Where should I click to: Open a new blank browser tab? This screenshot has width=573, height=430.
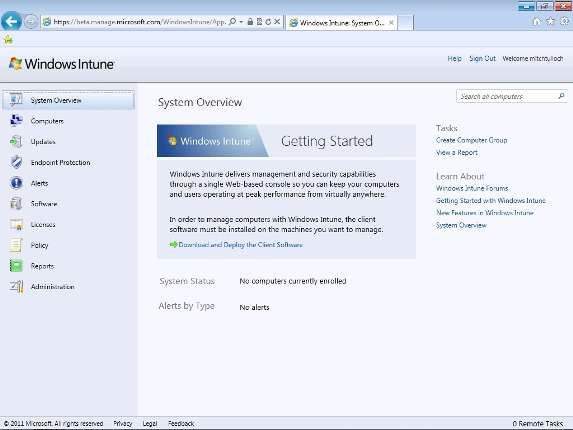coord(405,23)
